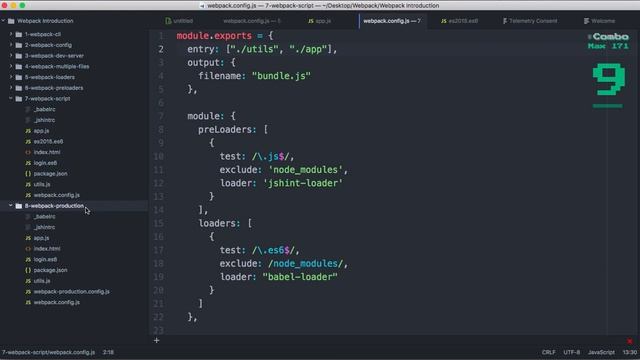Change JavaScript grammar selector in status bar

point(601,352)
